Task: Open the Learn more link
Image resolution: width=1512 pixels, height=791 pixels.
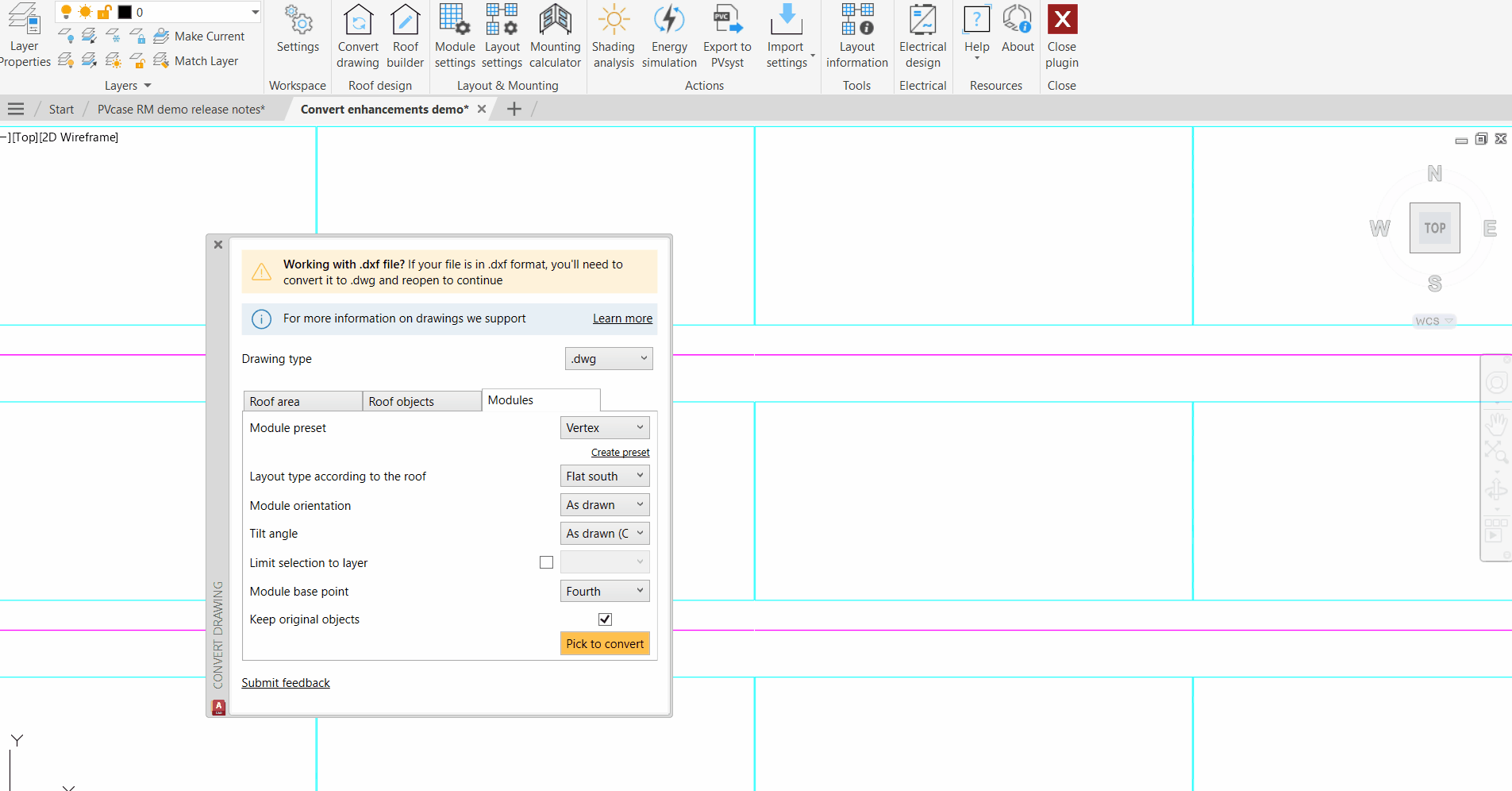Action: (x=621, y=318)
